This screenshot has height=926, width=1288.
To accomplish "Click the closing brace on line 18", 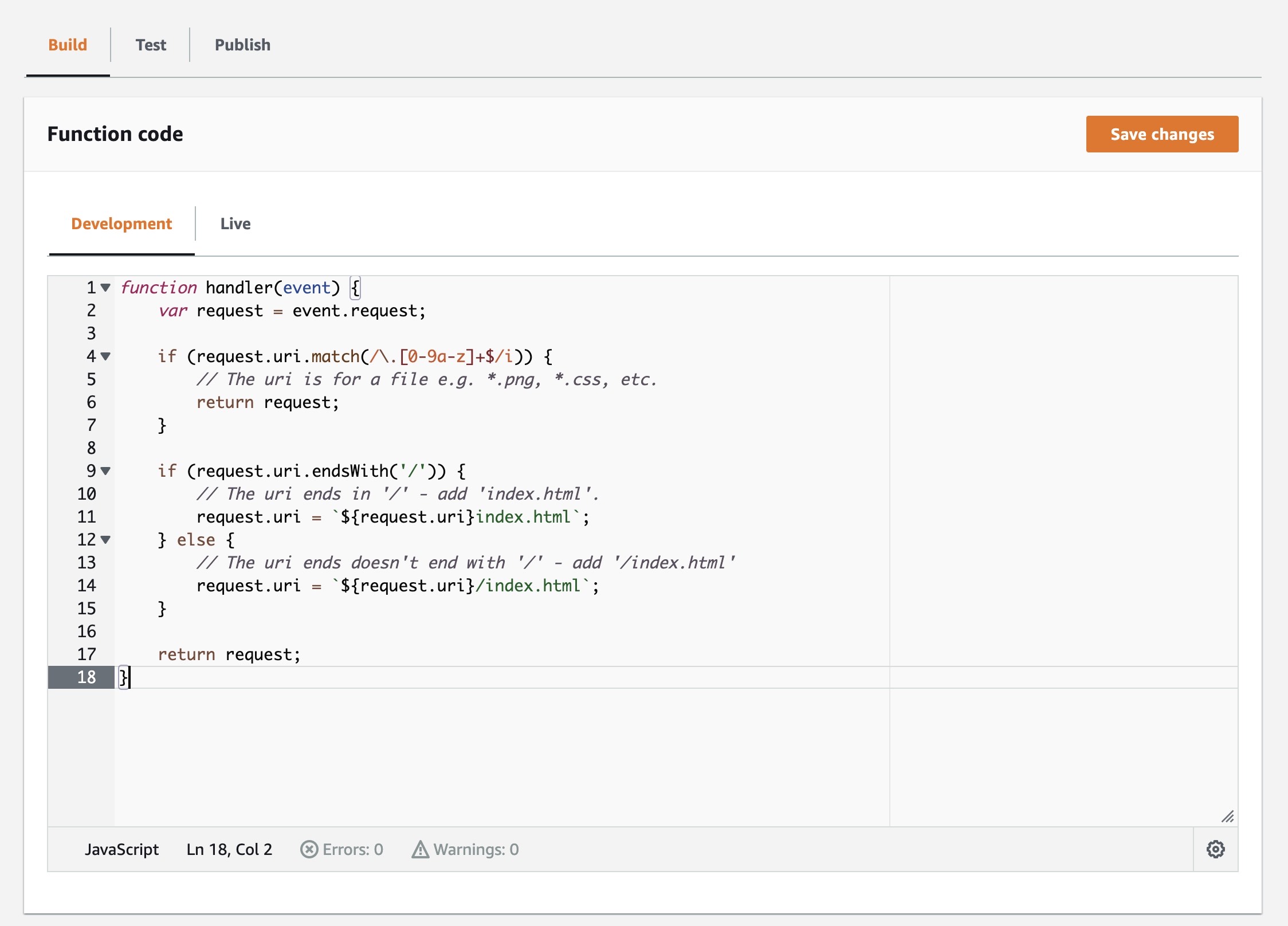I will point(124,677).
